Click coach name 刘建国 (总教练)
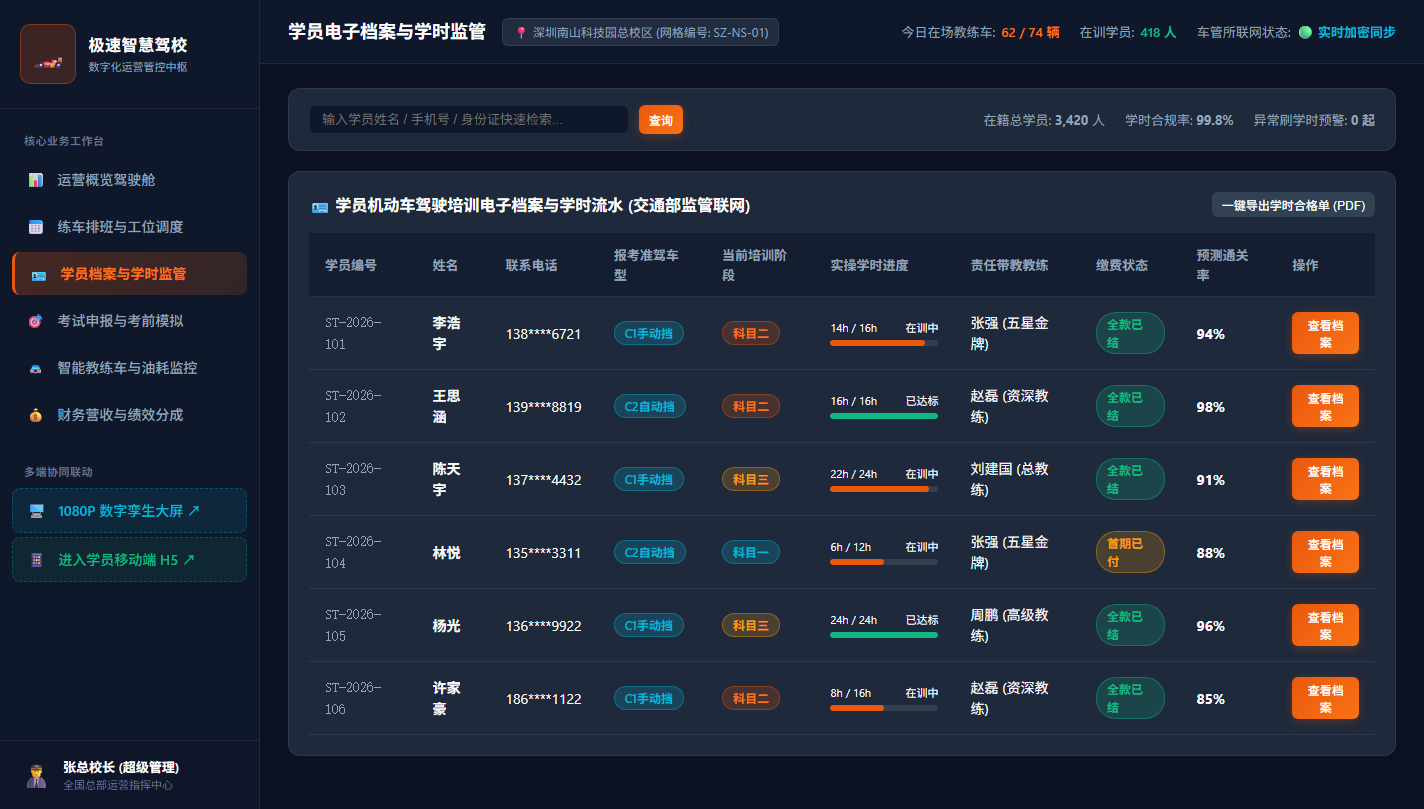1424x809 pixels. coord(1010,479)
